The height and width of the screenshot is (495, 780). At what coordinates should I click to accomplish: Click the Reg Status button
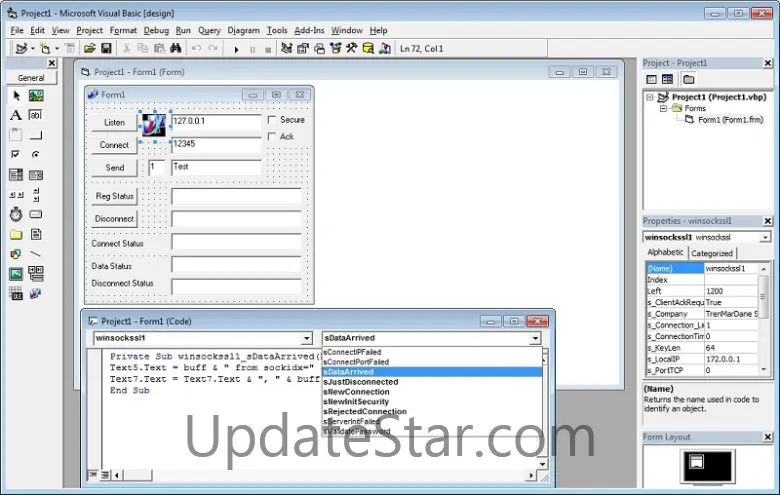(114, 196)
